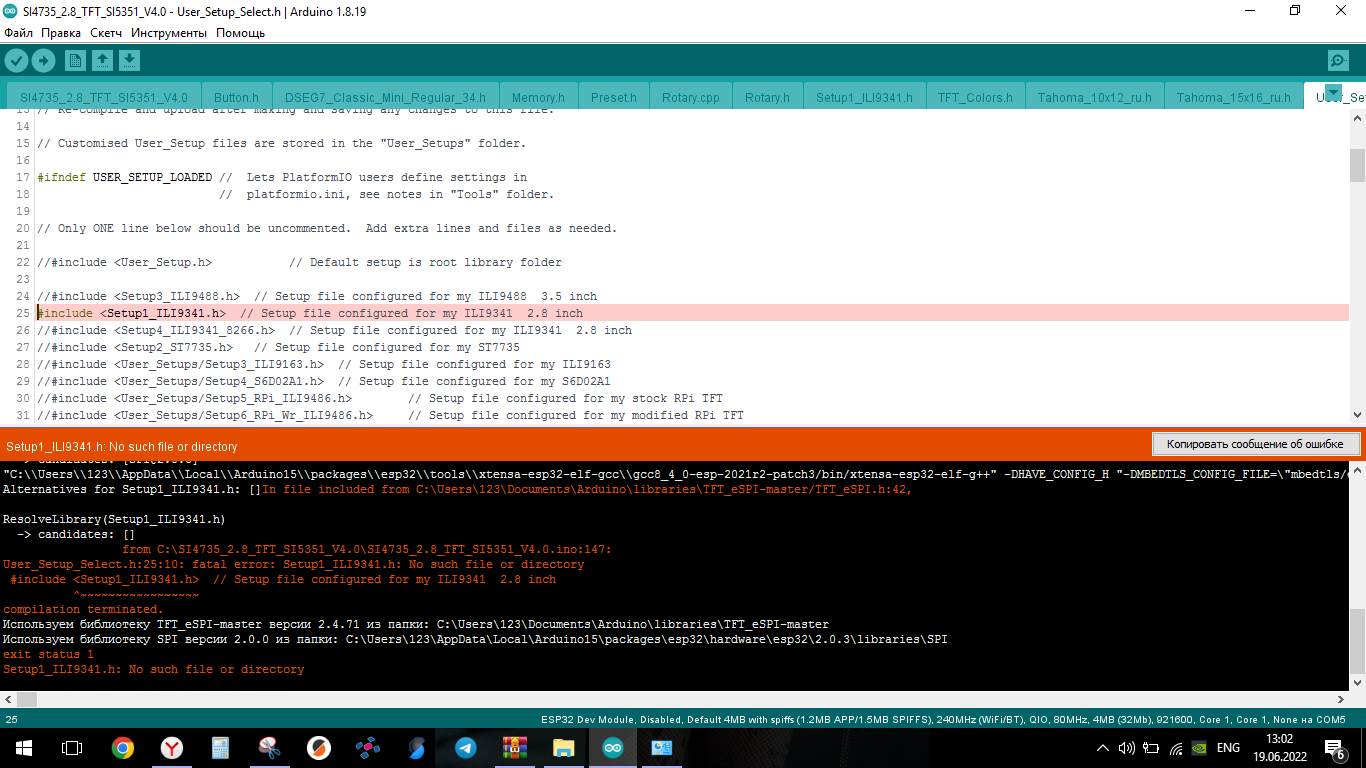
Task: Switch to the Memory.h tab
Action: pyautogui.click(x=538, y=97)
